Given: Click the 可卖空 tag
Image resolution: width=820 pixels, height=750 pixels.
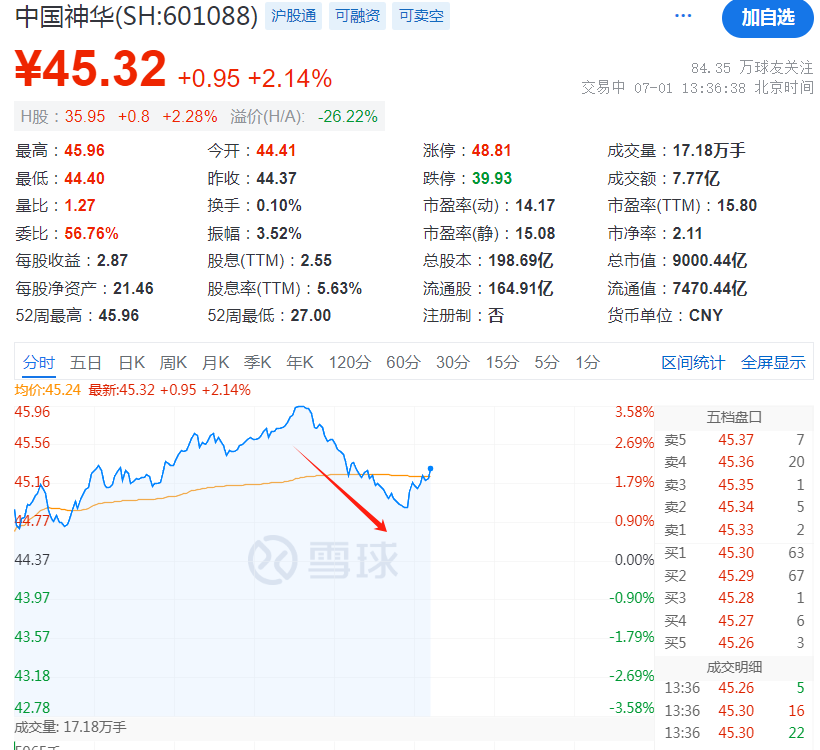Looking at the screenshot, I should click(x=420, y=16).
